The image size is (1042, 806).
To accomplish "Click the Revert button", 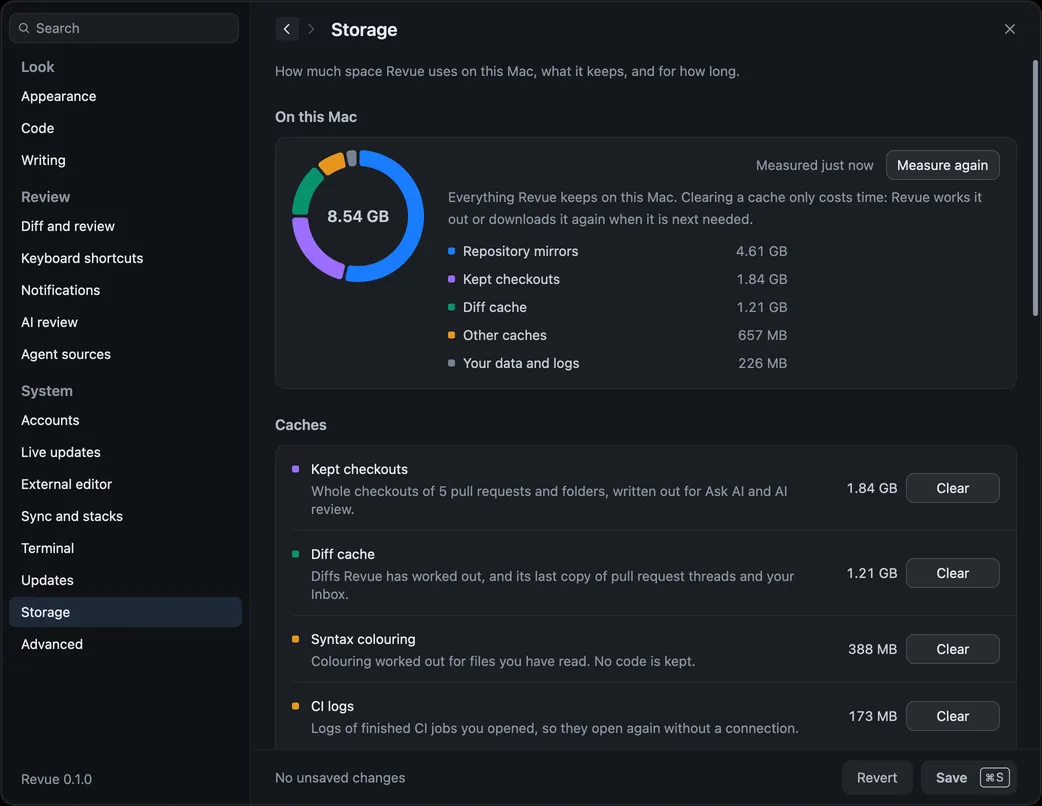I will (877, 777).
